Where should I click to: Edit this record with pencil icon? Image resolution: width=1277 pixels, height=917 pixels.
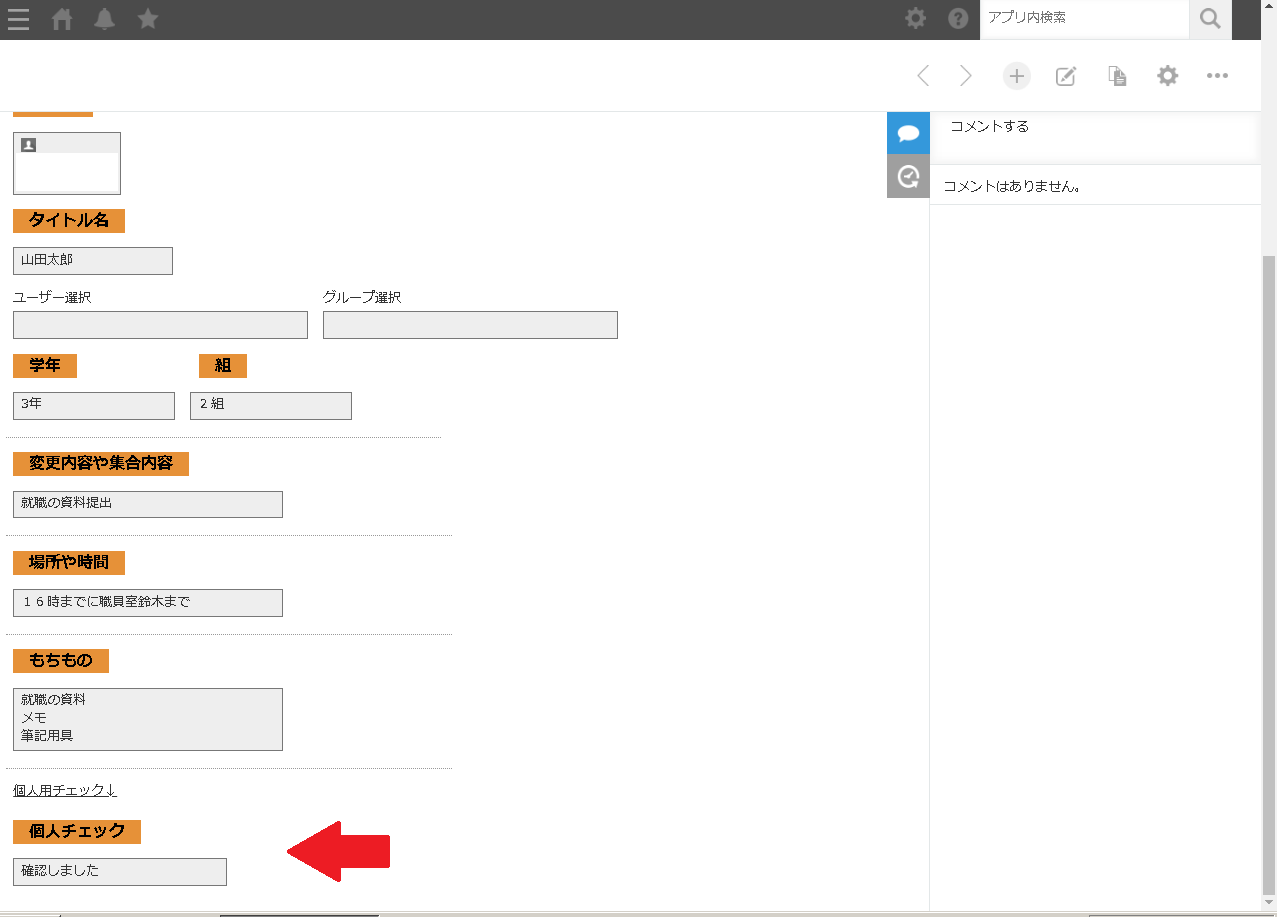pyautogui.click(x=1066, y=76)
